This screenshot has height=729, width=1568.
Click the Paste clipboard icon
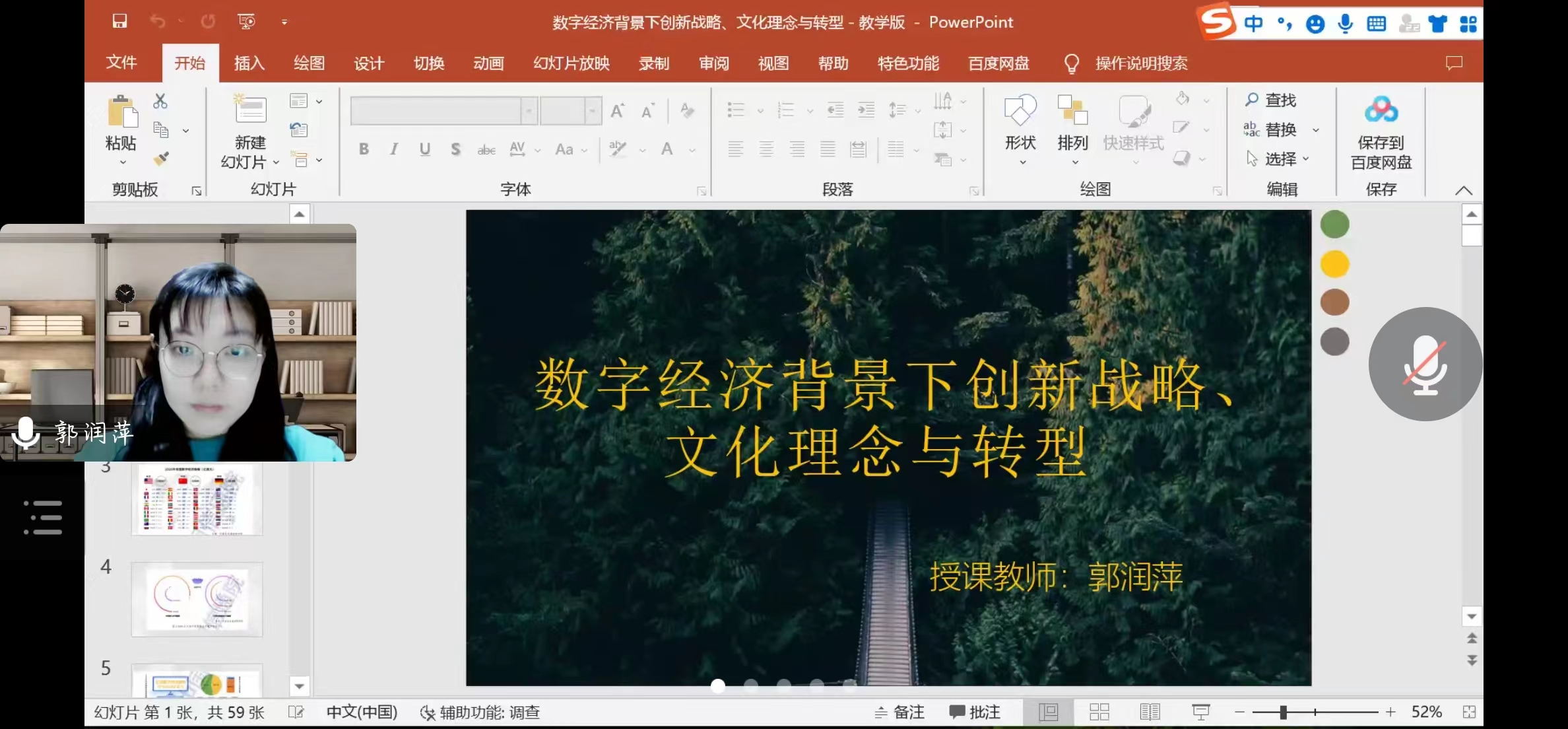[122, 111]
